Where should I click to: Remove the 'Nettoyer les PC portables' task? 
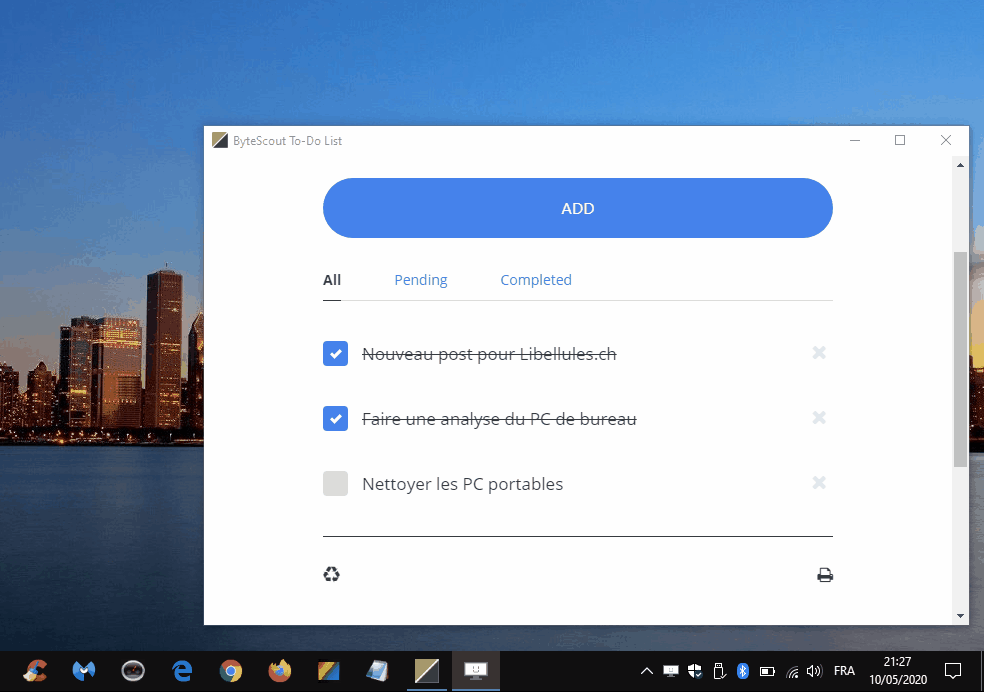(x=819, y=482)
